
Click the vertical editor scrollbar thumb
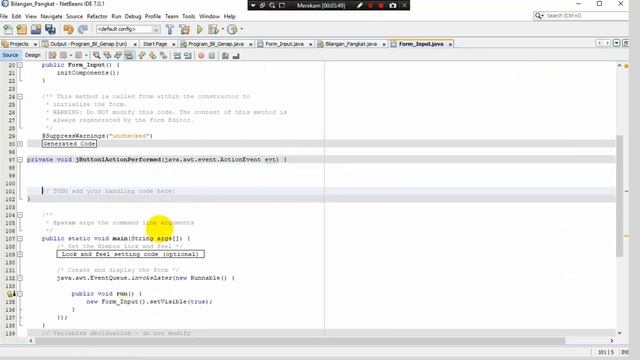tap(620, 196)
